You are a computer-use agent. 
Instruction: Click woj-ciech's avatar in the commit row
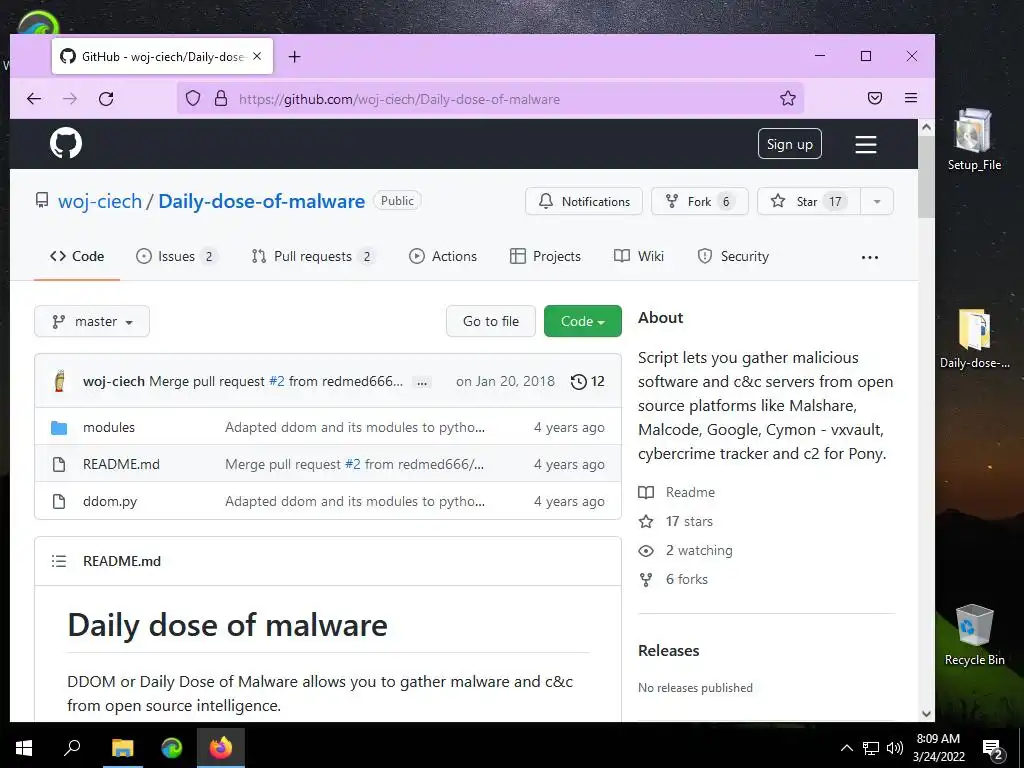(59, 381)
